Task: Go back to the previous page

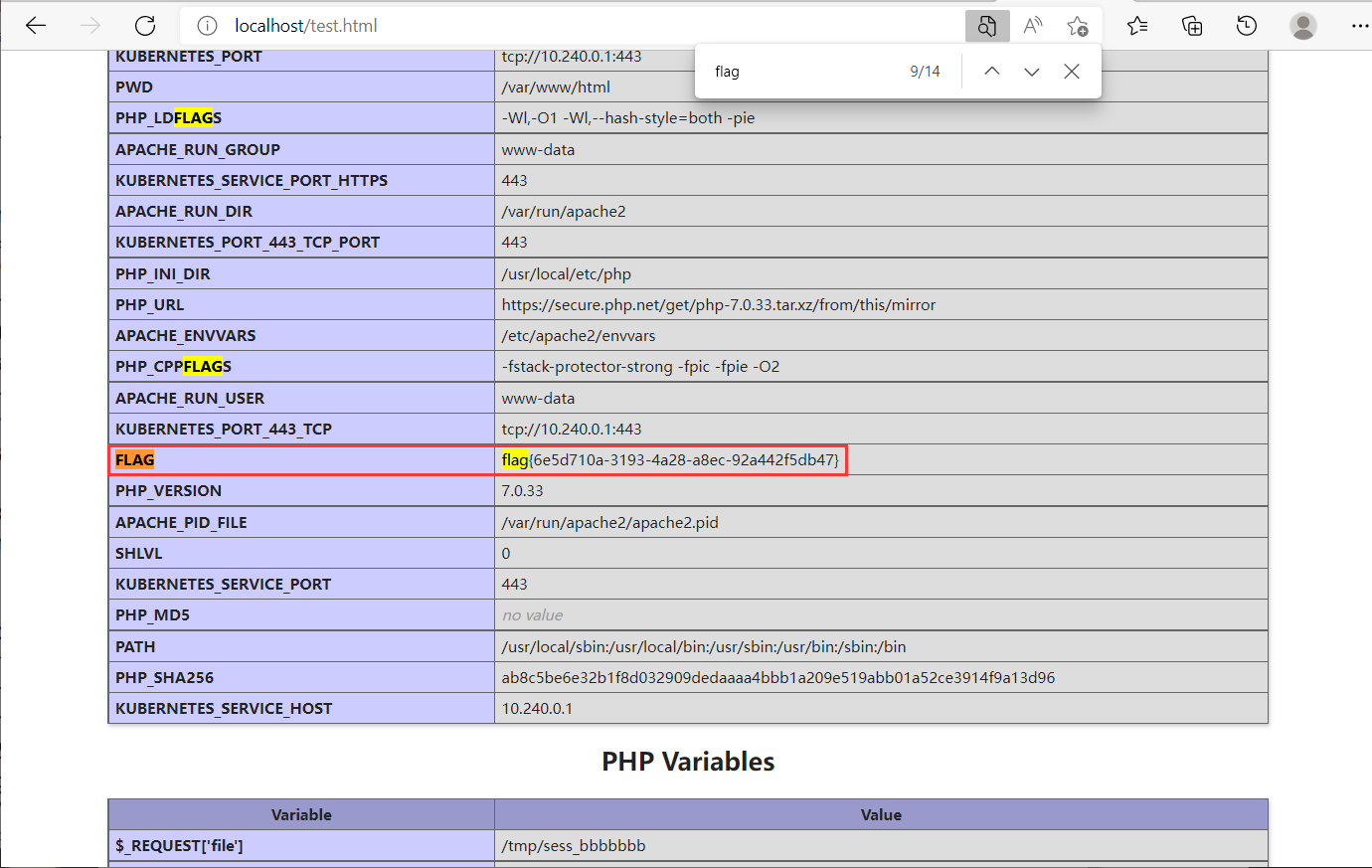Action: (36, 26)
